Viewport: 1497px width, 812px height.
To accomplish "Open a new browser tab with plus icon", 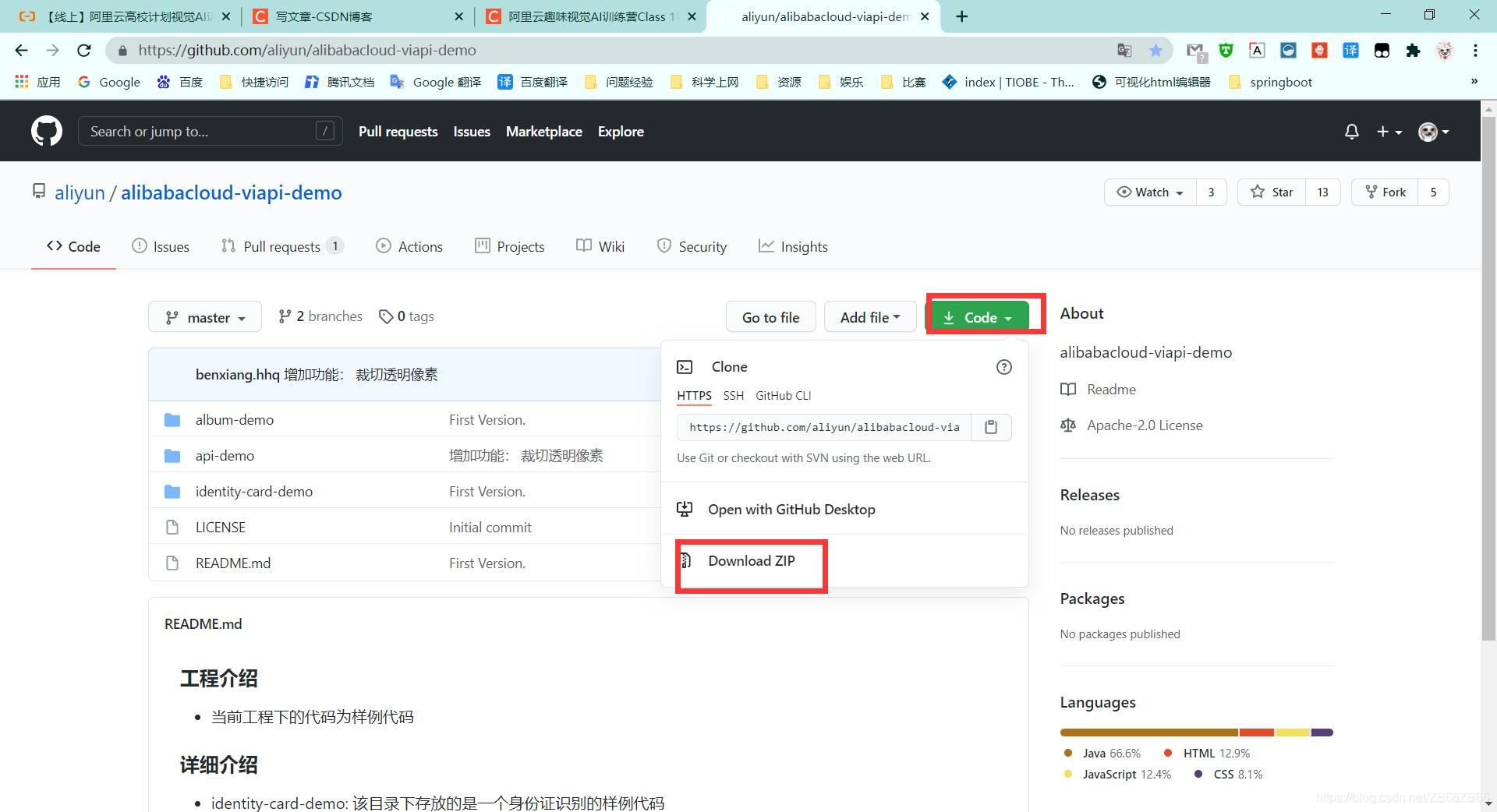I will point(962,16).
